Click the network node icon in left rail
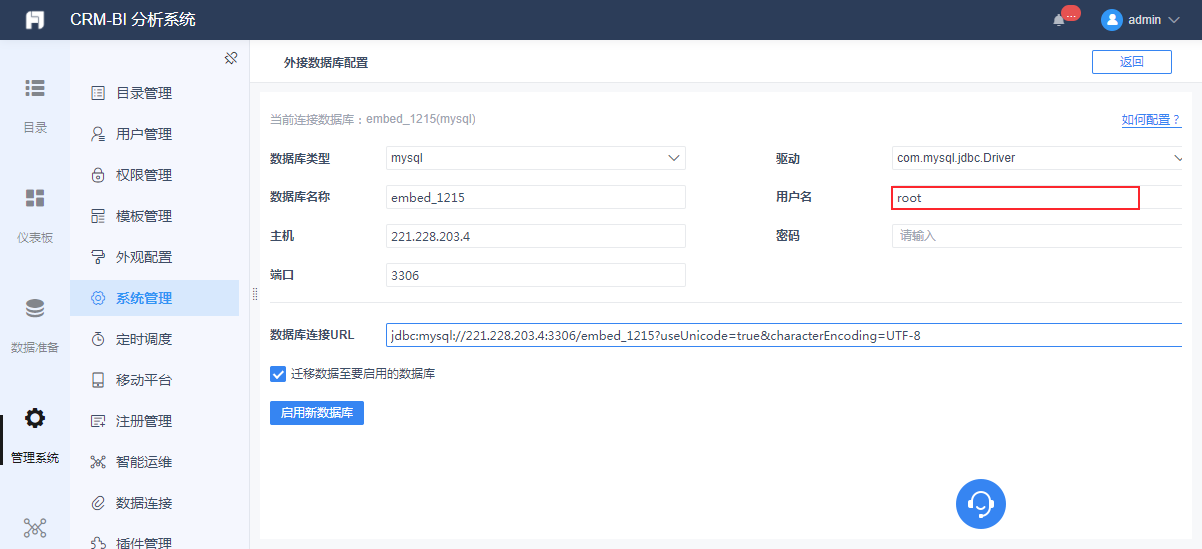Screen dimensions: 1202x549 [x=35, y=528]
